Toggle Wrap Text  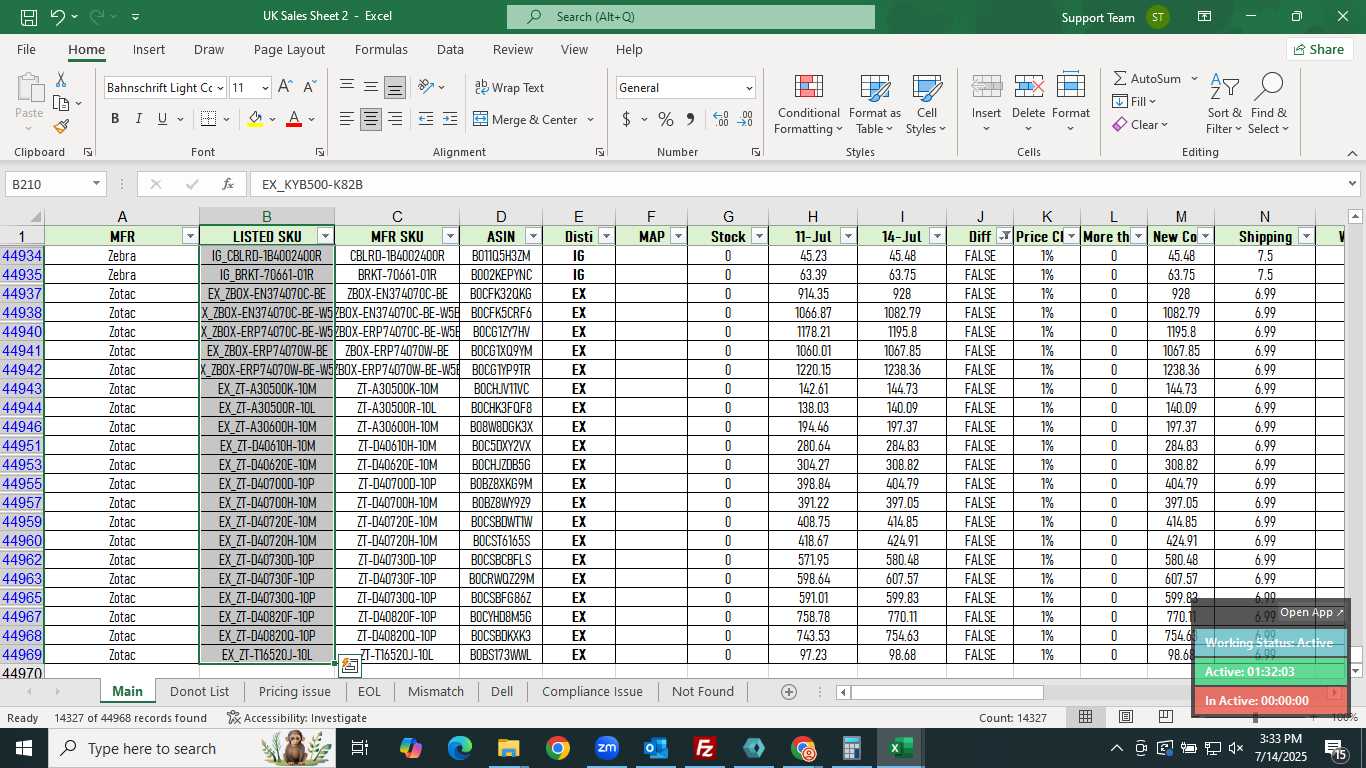(x=509, y=87)
